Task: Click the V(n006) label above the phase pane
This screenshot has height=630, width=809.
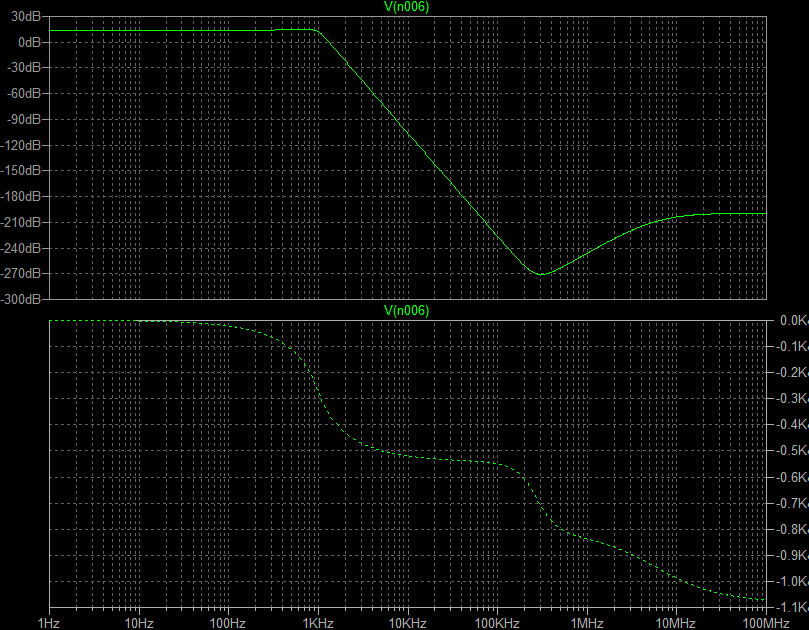Action: tap(407, 310)
